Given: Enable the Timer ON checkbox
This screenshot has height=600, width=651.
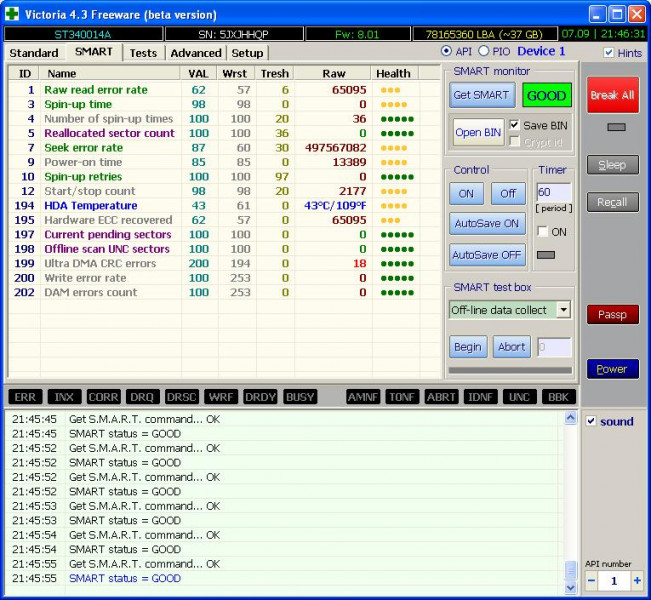Looking at the screenshot, I should [542, 231].
